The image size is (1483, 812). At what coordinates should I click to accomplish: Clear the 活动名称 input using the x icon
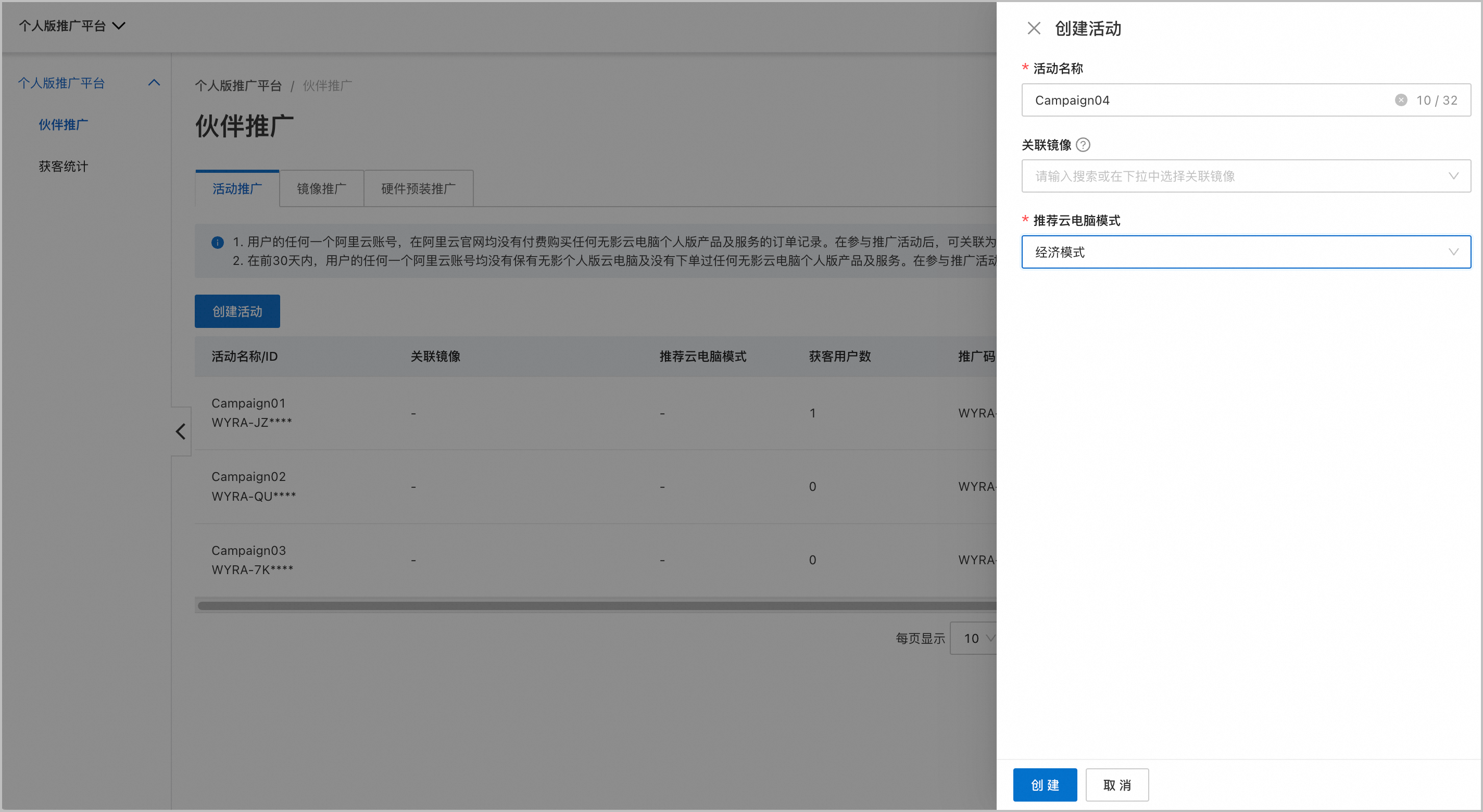(x=1401, y=99)
